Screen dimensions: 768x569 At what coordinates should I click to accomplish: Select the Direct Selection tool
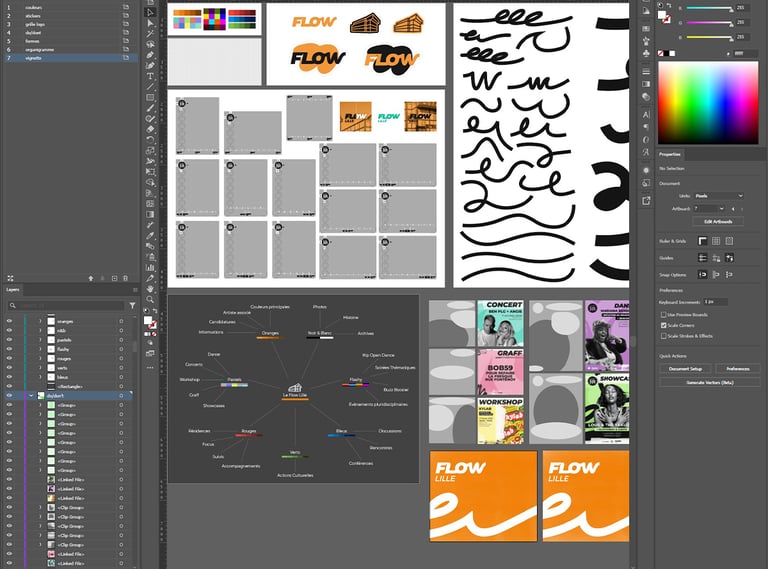[150, 23]
